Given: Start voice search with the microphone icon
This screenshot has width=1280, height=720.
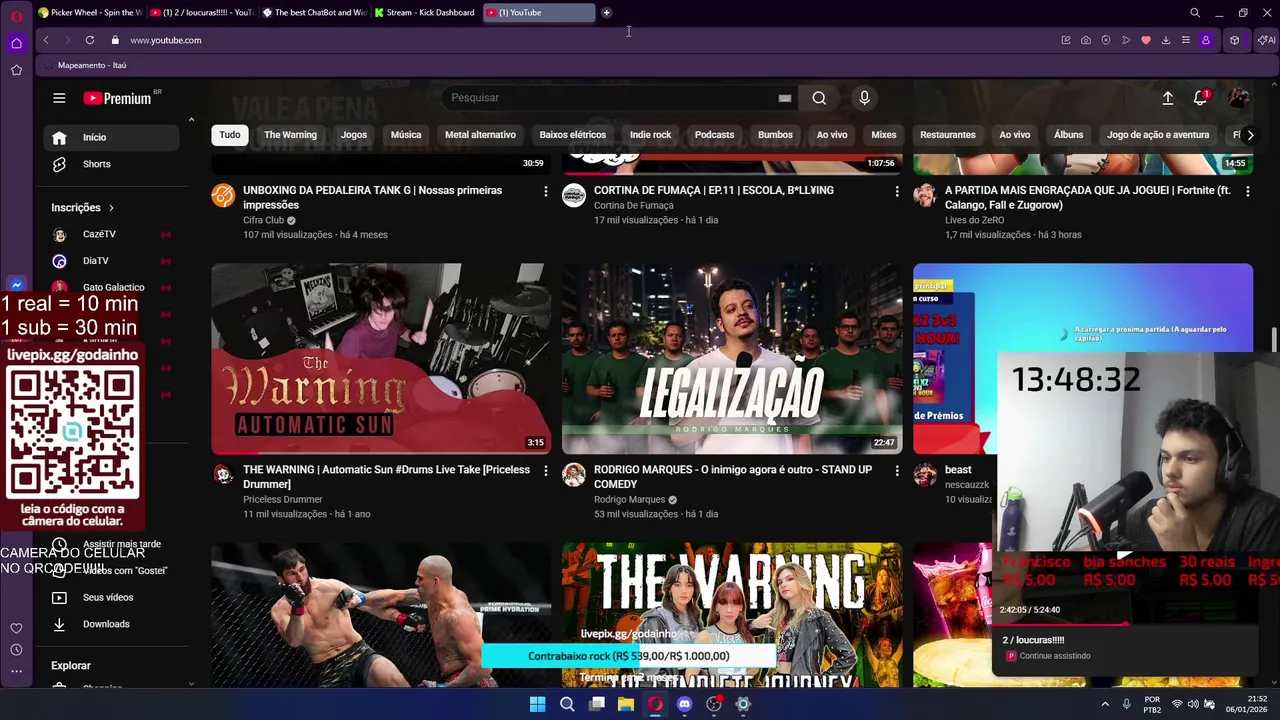Looking at the screenshot, I should click(x=865, y=98).
